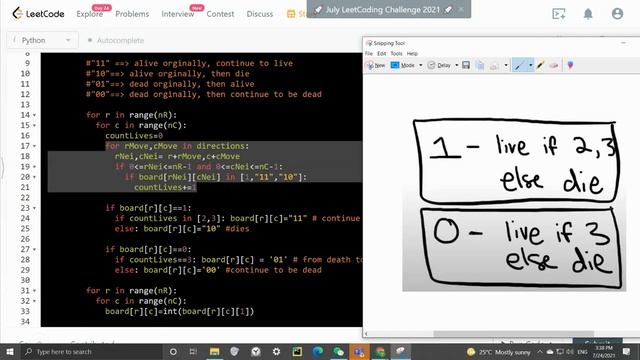Switch to Snipping Tool on the taskbar

tap(401, 351)
